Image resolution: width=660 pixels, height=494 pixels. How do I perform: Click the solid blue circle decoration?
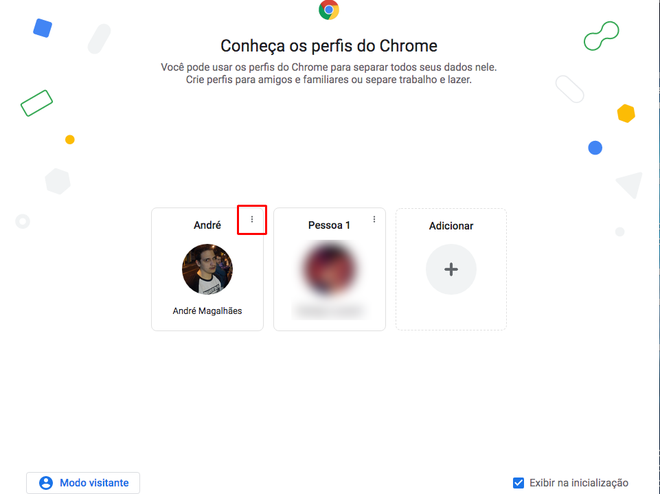coord(595,148)
